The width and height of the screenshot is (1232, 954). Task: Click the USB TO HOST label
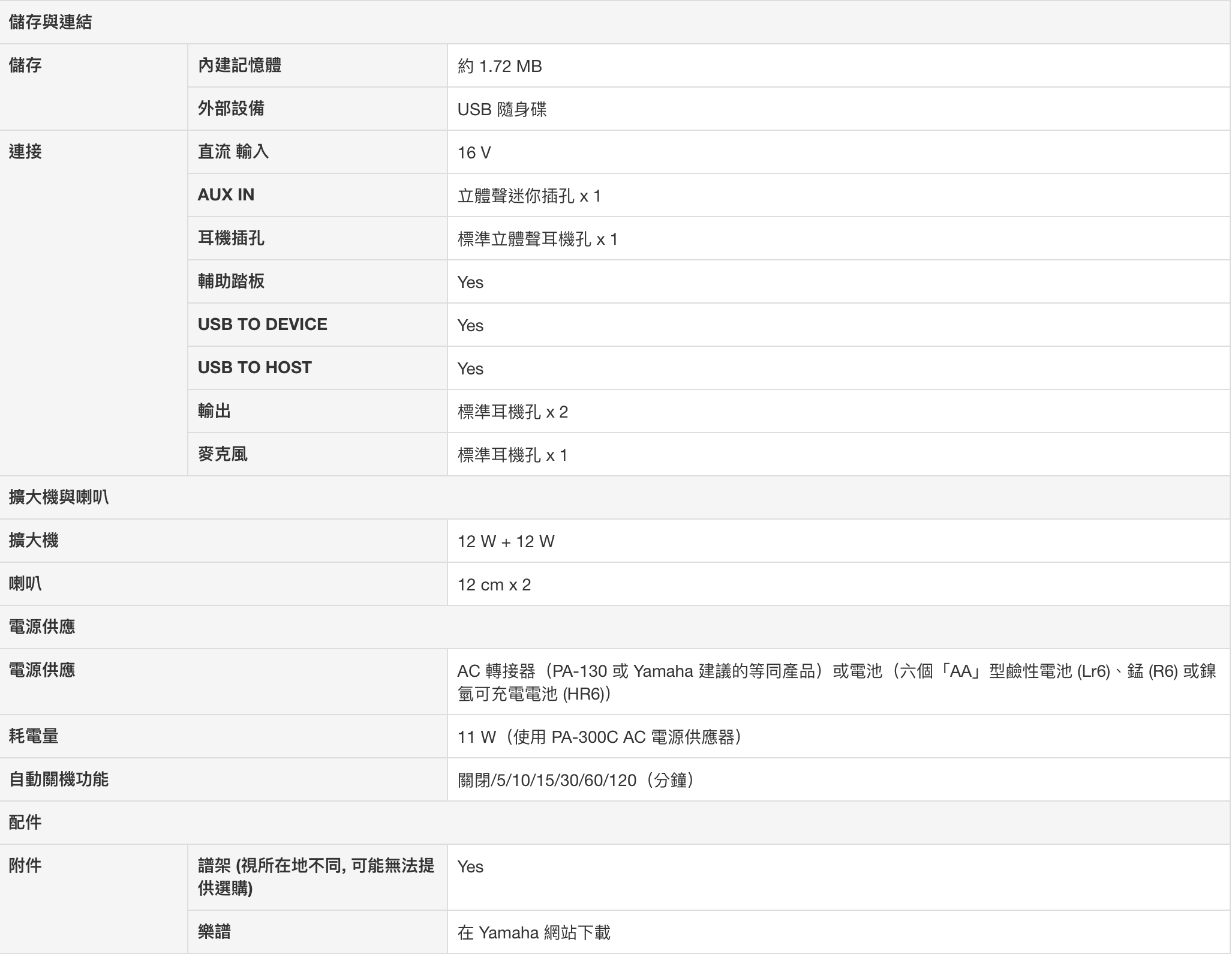(x=254, y=368)
